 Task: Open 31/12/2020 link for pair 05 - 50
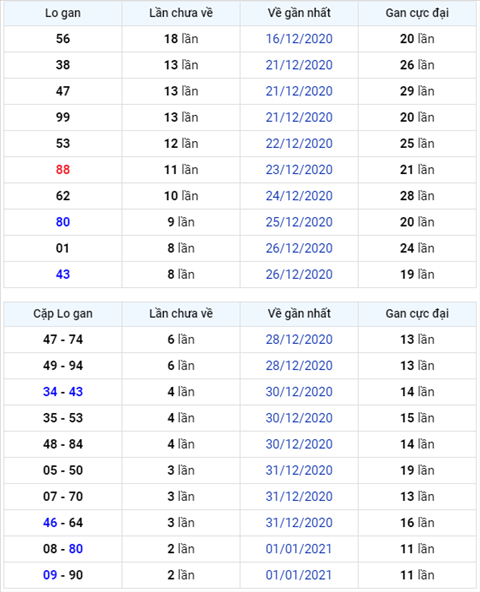299,470
